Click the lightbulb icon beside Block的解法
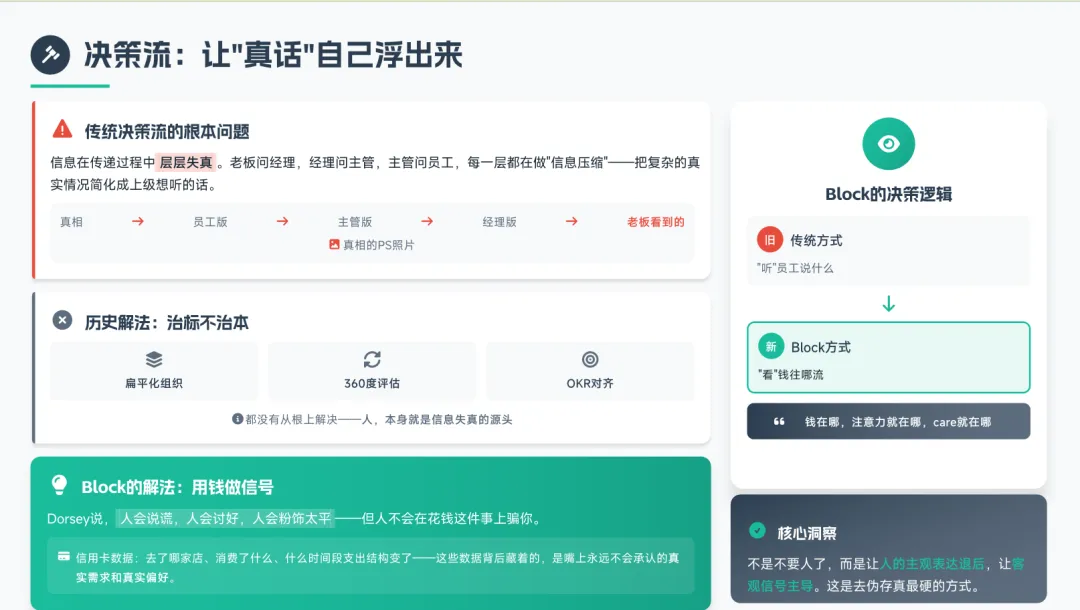1080x610 pixels. tap(59, 485)
